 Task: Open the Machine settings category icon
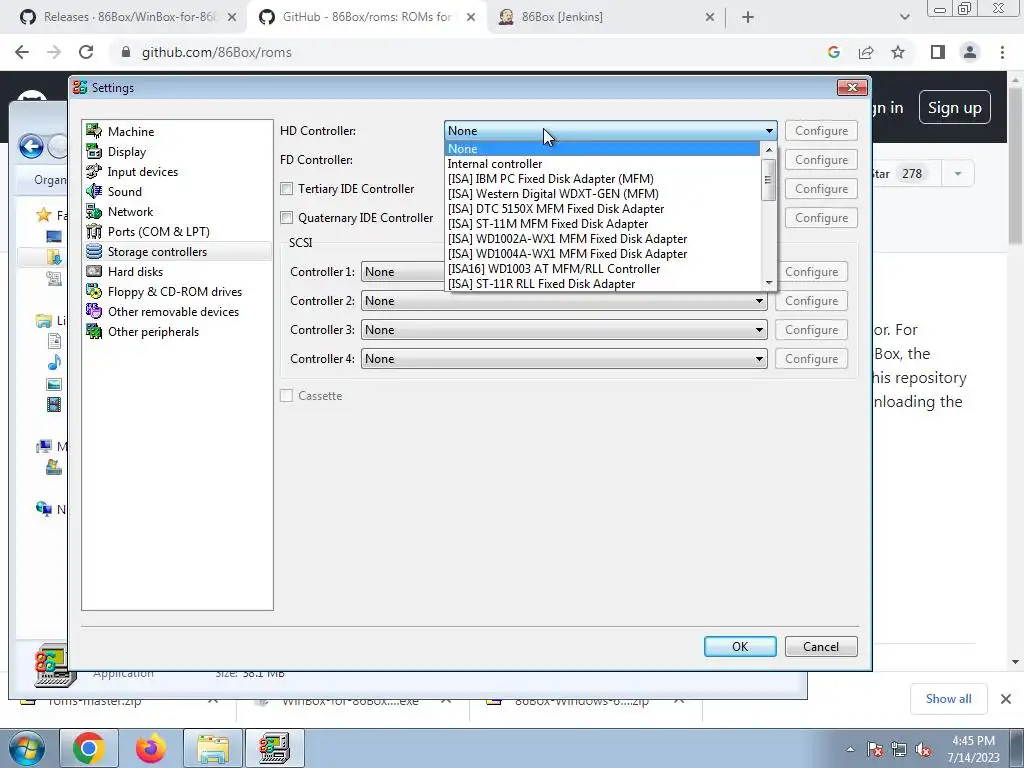94,131
